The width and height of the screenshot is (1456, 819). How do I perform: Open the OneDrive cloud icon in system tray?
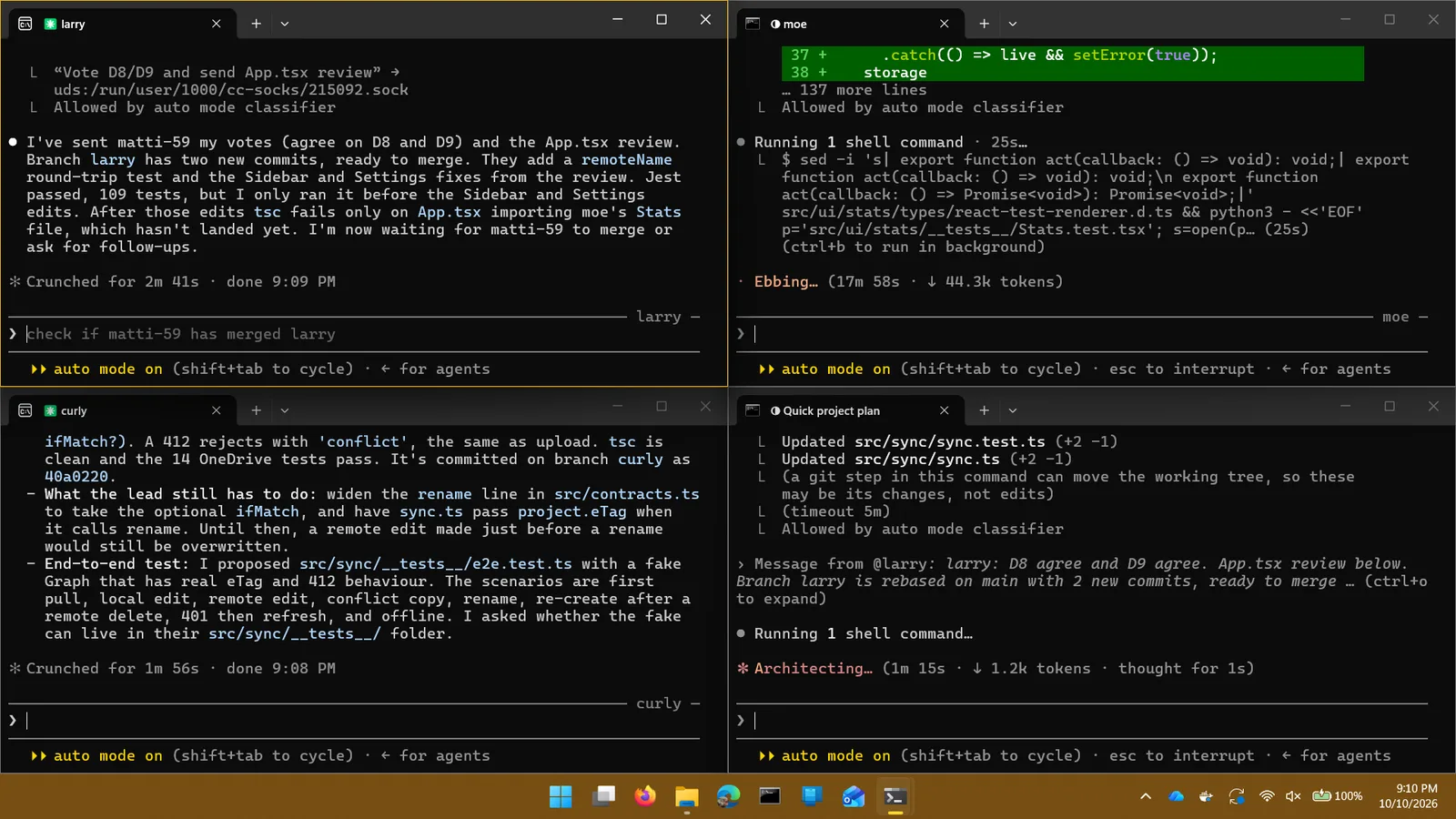(x=1176, y=796)
